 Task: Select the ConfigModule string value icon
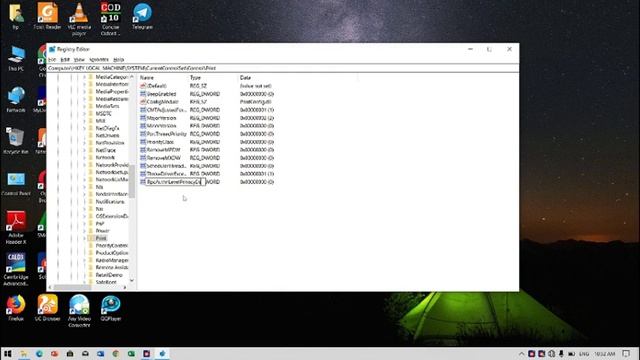(143, 102)
